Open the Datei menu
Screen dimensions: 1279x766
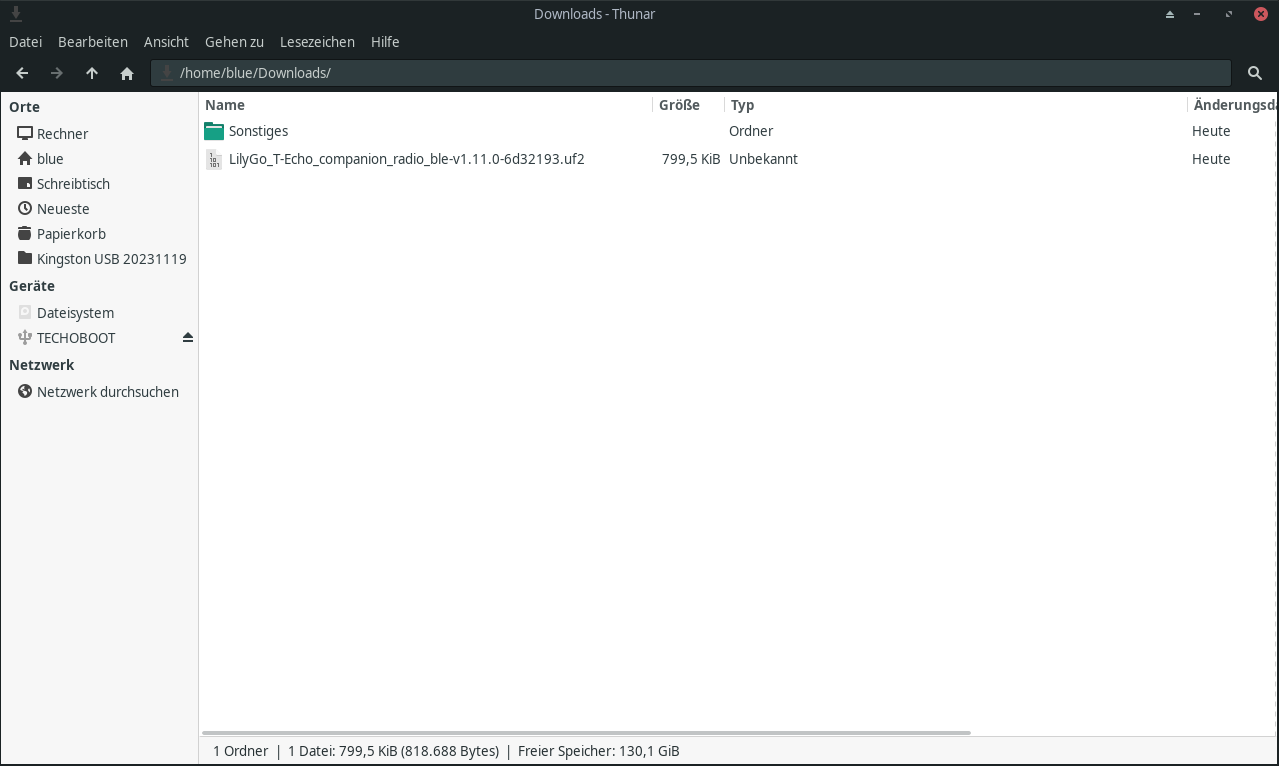click(x=25, y=42)
